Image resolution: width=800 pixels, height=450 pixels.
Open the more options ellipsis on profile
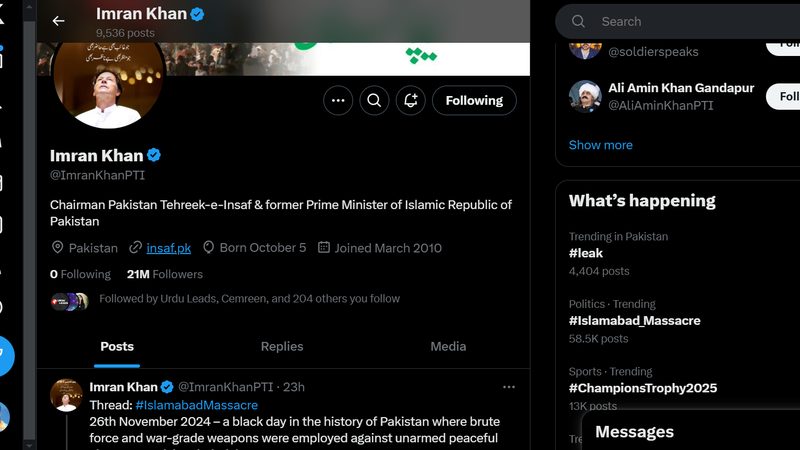click(x=338, y=101)
